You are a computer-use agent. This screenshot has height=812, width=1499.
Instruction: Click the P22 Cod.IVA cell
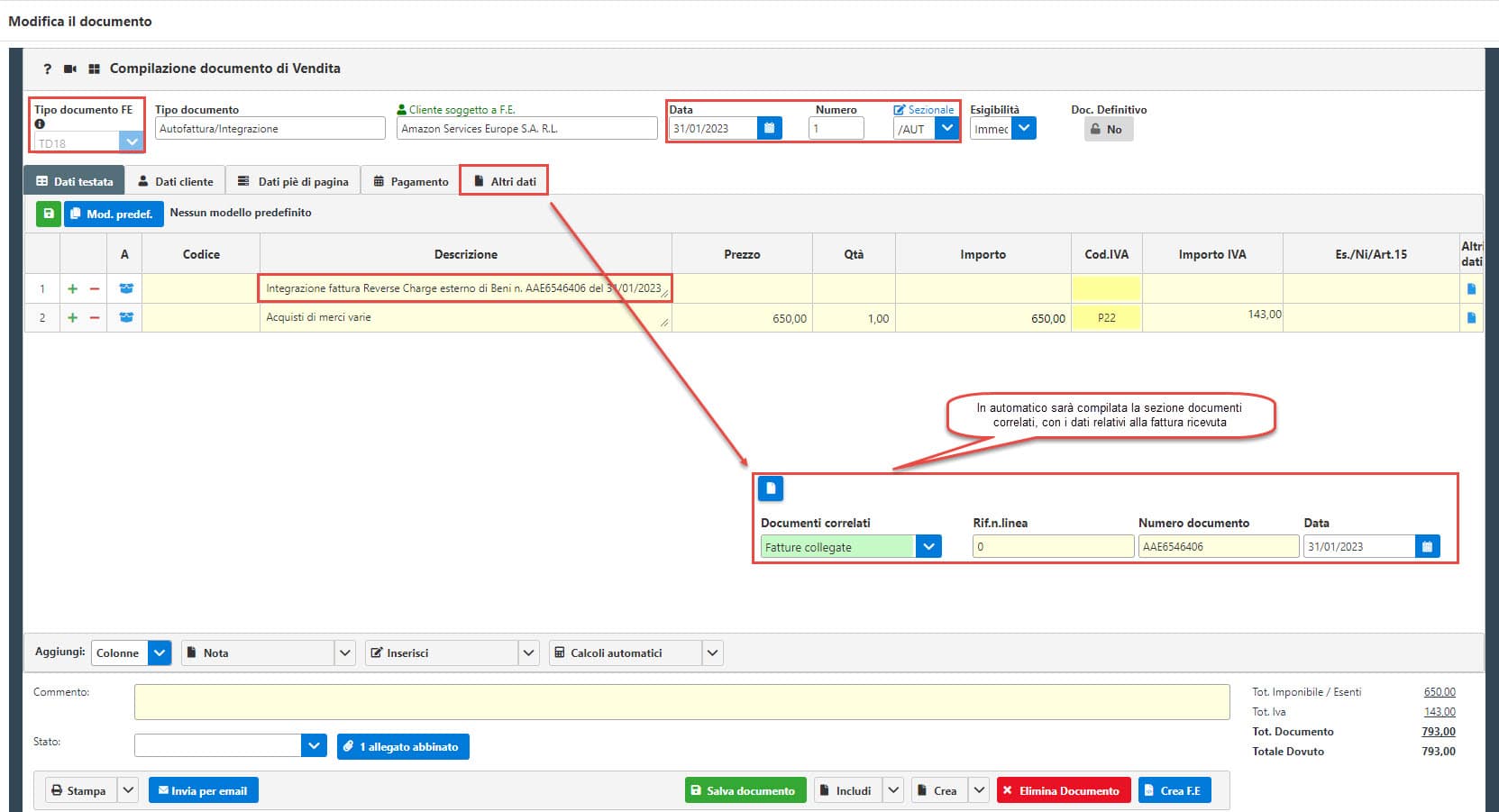(1106, 317)
